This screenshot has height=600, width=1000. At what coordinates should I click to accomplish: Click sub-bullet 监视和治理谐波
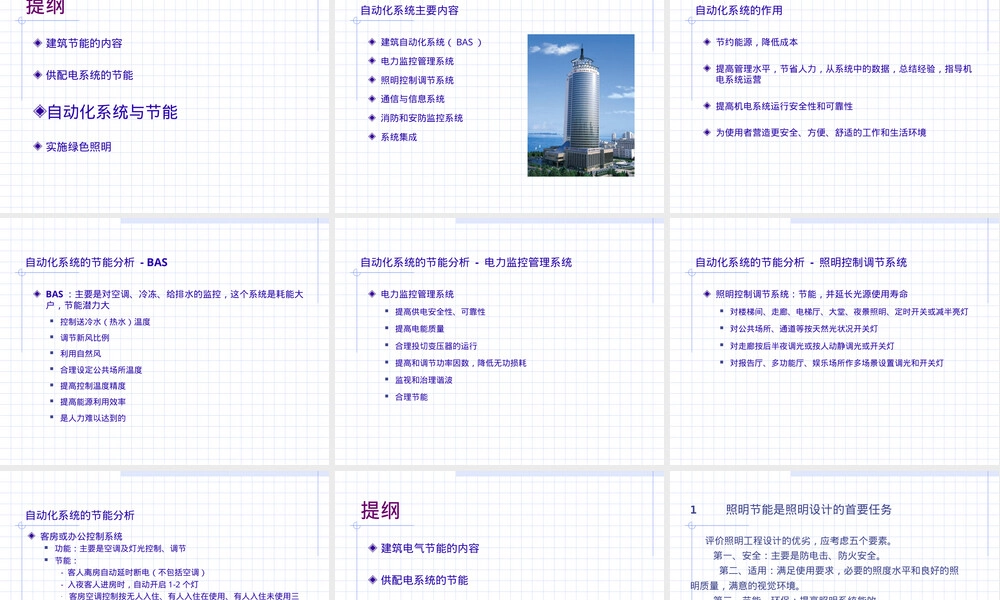click(423, 380)
